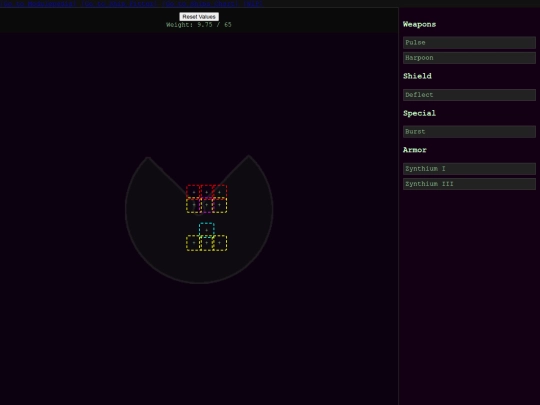Click the Special section heading
Screen dimensions: 540x405
[x=419, y=113]
